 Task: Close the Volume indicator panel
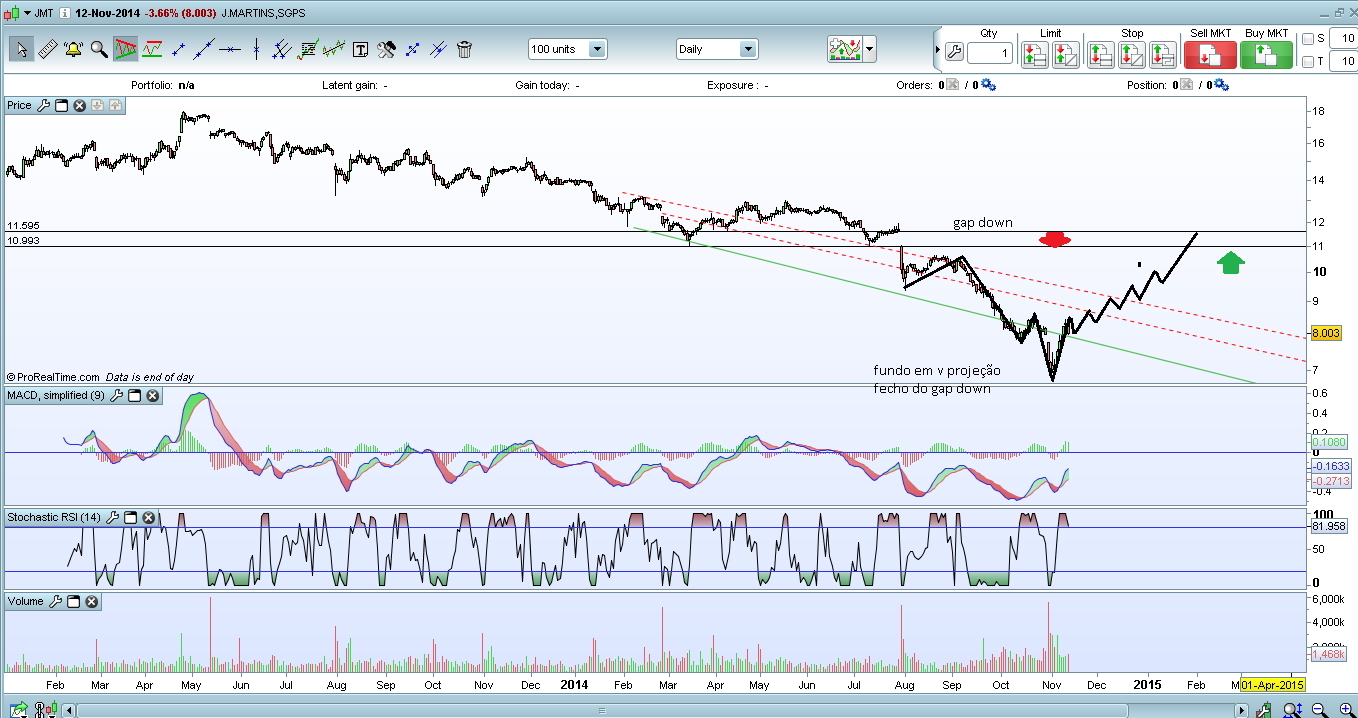coord(91,601)
